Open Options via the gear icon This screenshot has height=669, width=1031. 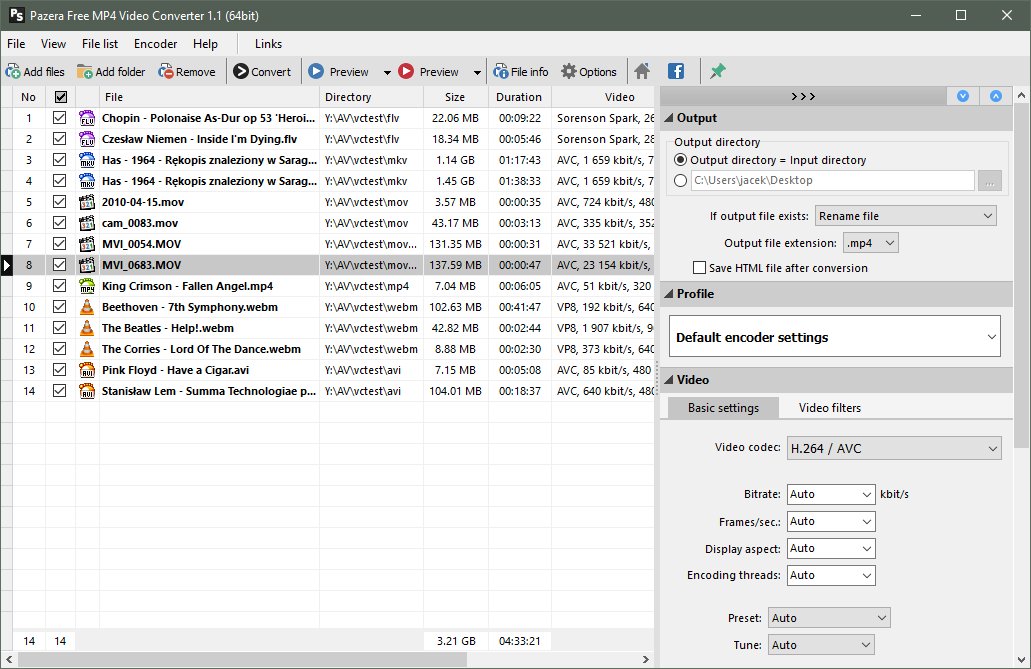[569, 72]
